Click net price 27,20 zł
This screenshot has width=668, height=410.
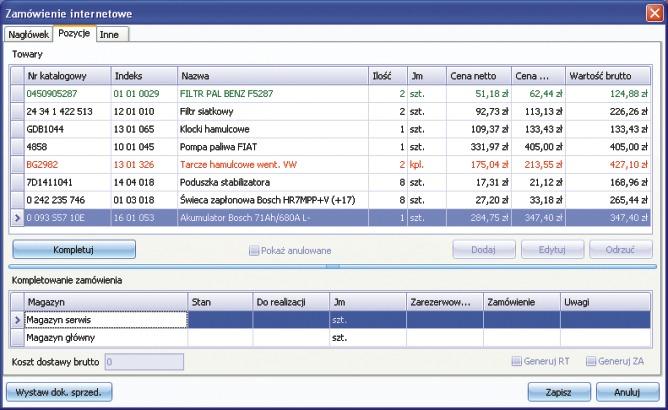(x=492, y=200)
